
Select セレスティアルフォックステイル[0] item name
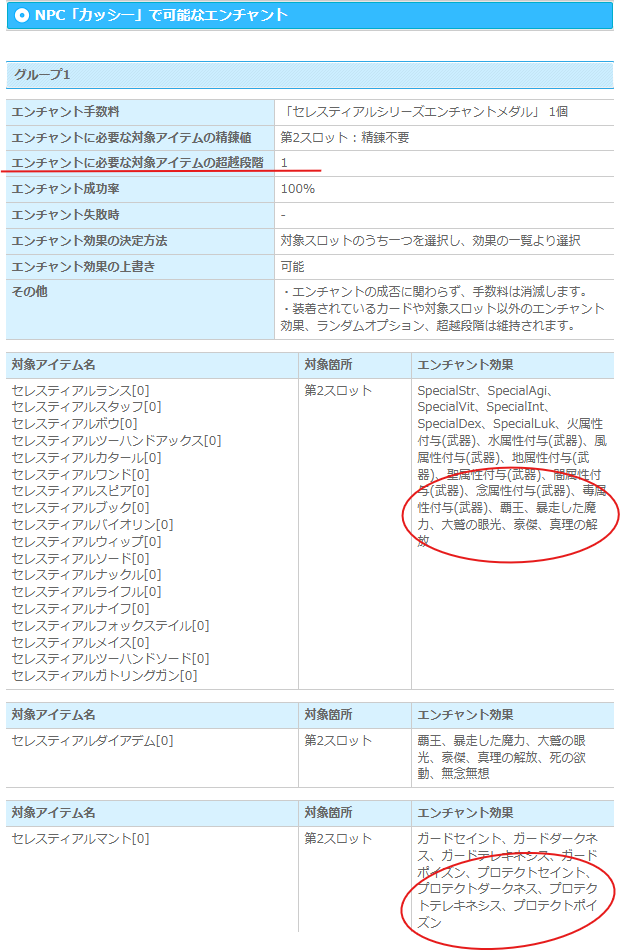coord(110,625)
